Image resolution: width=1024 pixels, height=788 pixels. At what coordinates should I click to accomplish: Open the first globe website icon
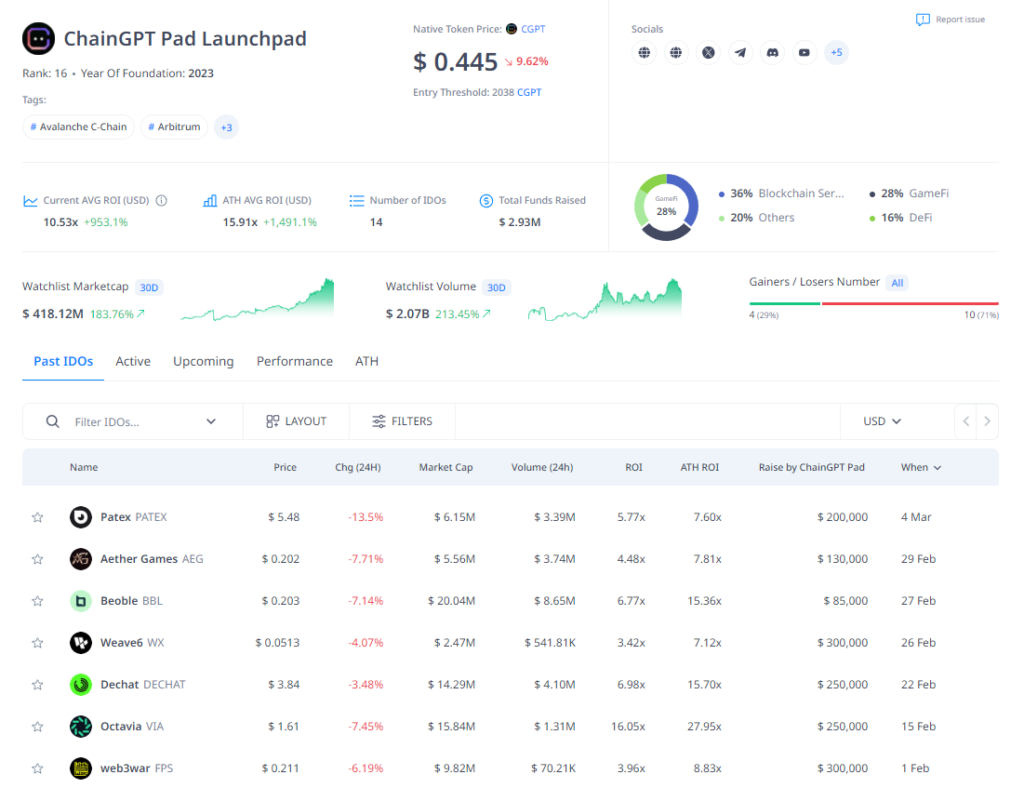coord(644,52)
